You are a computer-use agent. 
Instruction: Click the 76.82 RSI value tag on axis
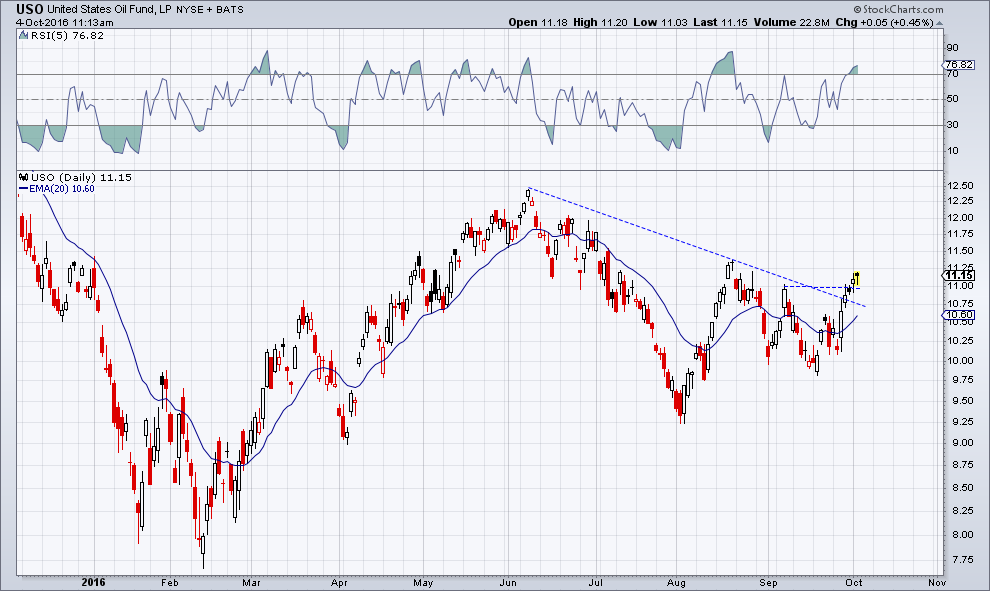959,64
